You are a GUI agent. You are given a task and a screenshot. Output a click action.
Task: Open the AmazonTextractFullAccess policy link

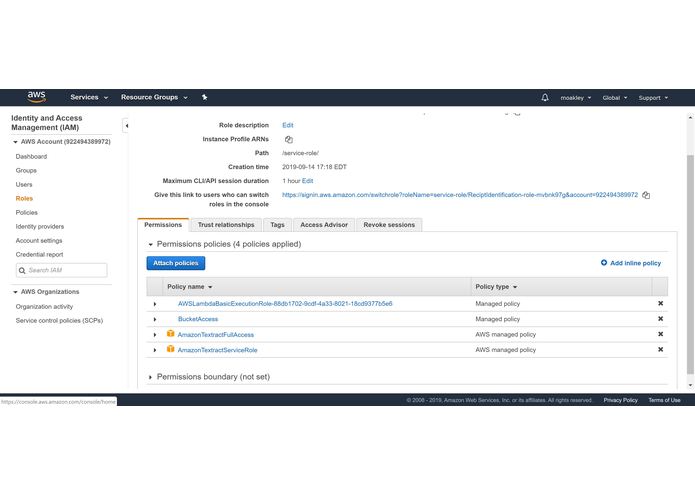(216, 335)
